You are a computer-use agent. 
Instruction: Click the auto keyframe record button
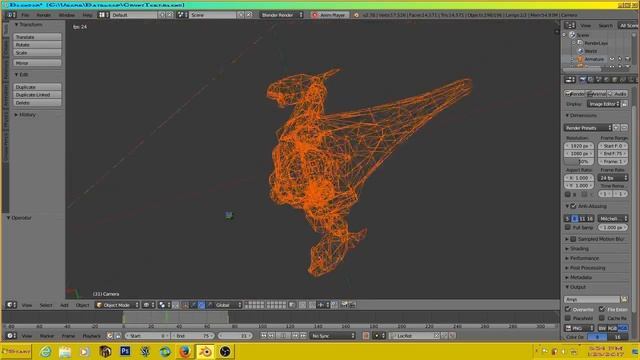(366, 336)
